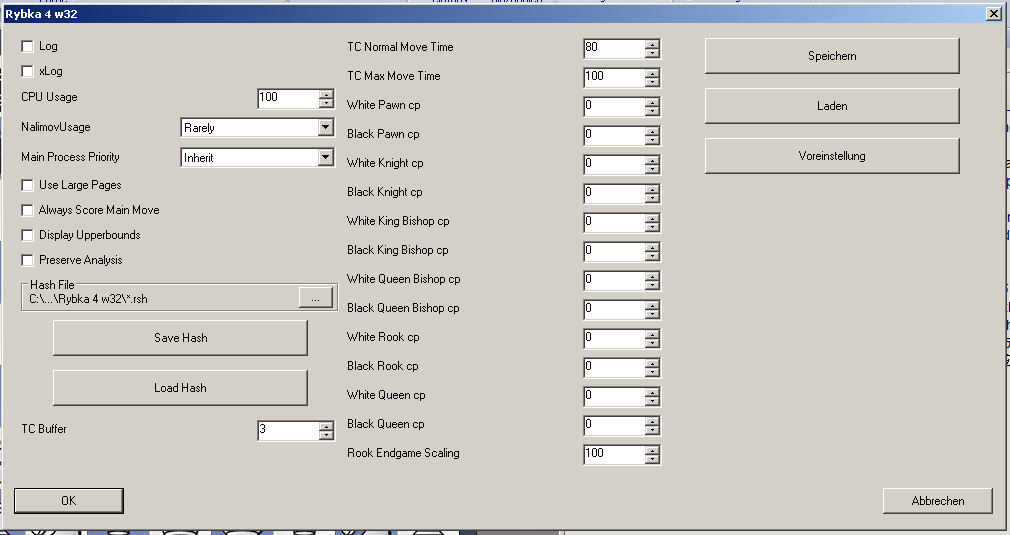Screen dimensions: 1010x535
Task: Click the White Rook cp field
Action: coord(614,338)
